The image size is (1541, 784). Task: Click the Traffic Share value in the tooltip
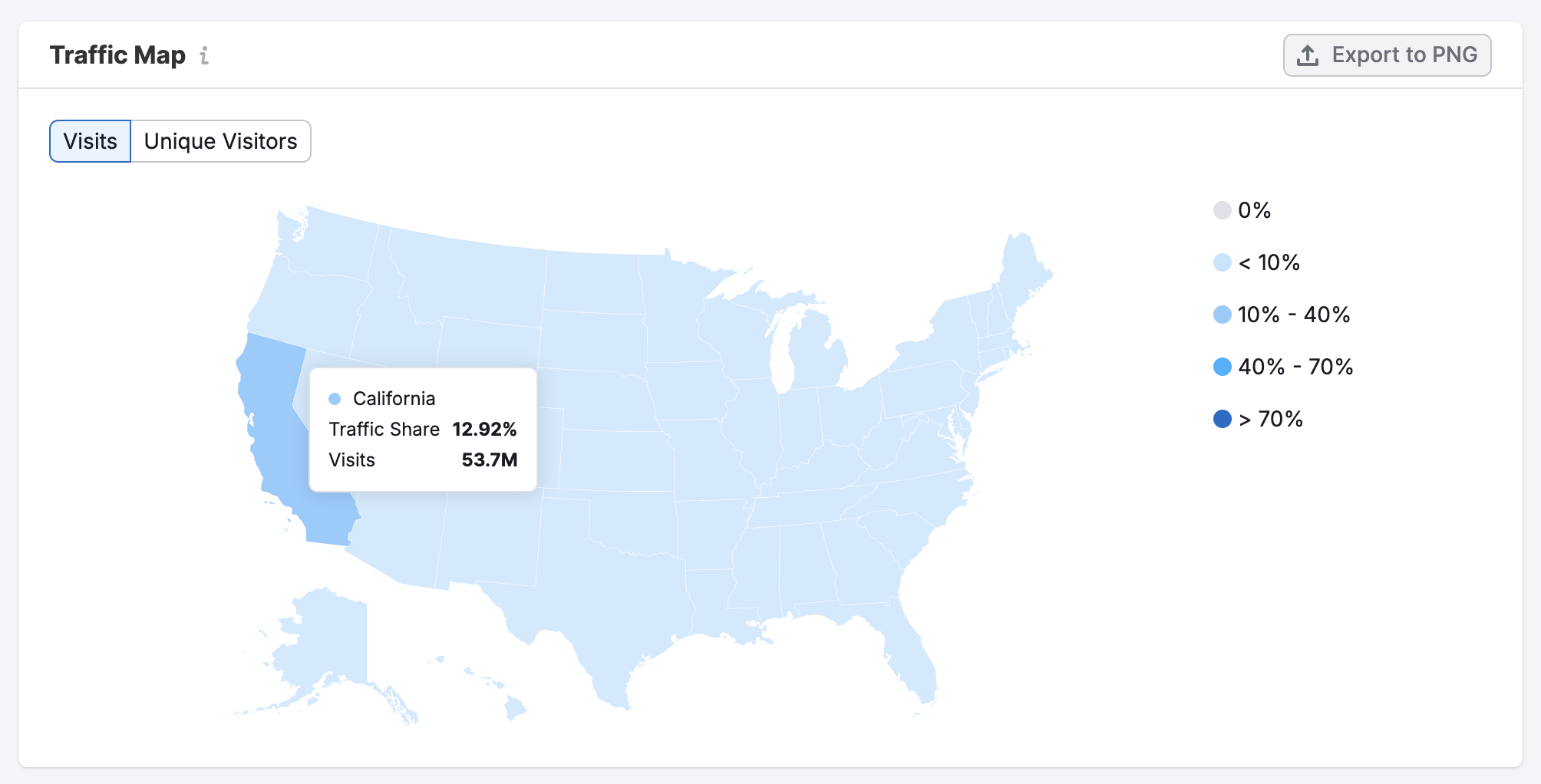484,429
